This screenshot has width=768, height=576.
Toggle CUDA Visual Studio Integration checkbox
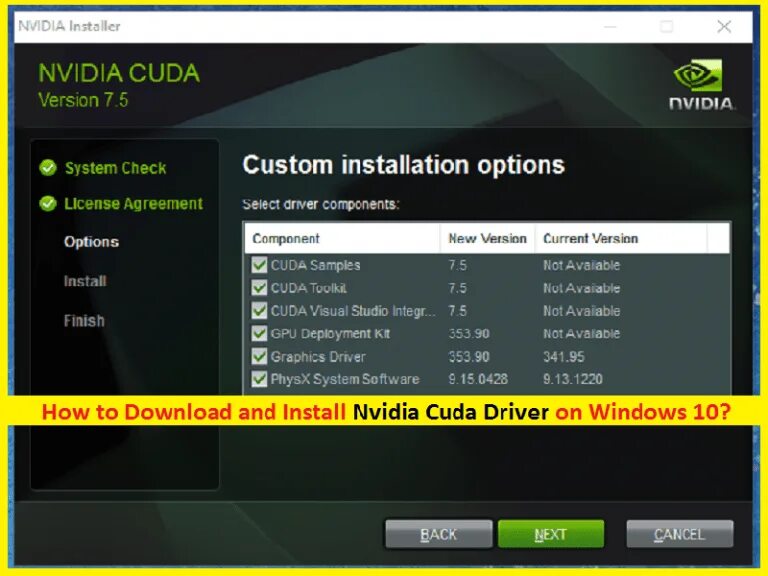pyautogui.click(x=259, y=311)
